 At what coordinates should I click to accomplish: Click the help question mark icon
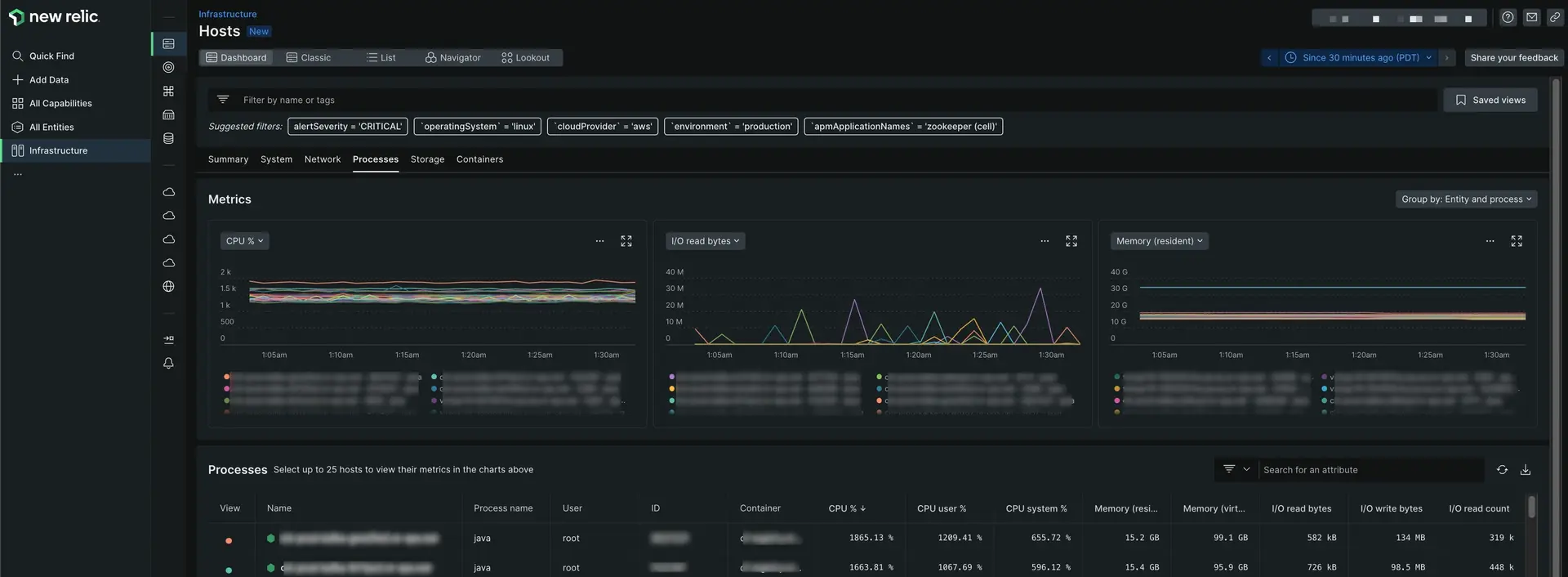pyautogui.click(x=1508, y=17)
